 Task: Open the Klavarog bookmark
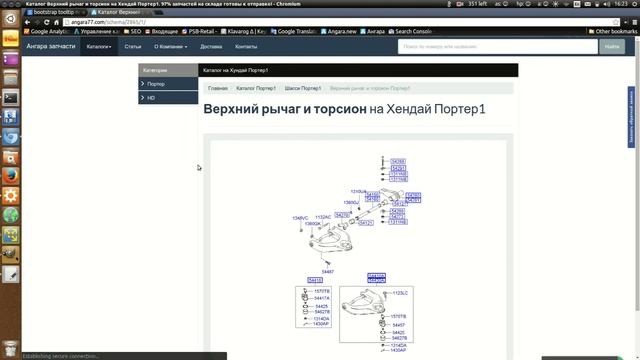click(x=243, y=31)
